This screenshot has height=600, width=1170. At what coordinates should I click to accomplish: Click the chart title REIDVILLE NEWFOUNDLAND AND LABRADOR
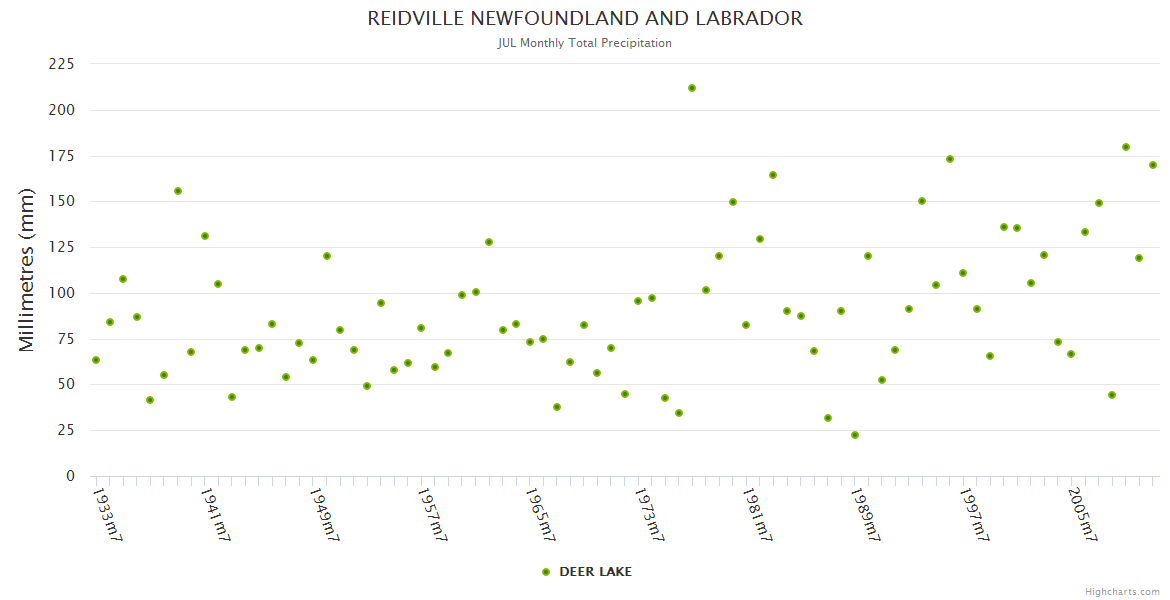click(x=585, y=19)
